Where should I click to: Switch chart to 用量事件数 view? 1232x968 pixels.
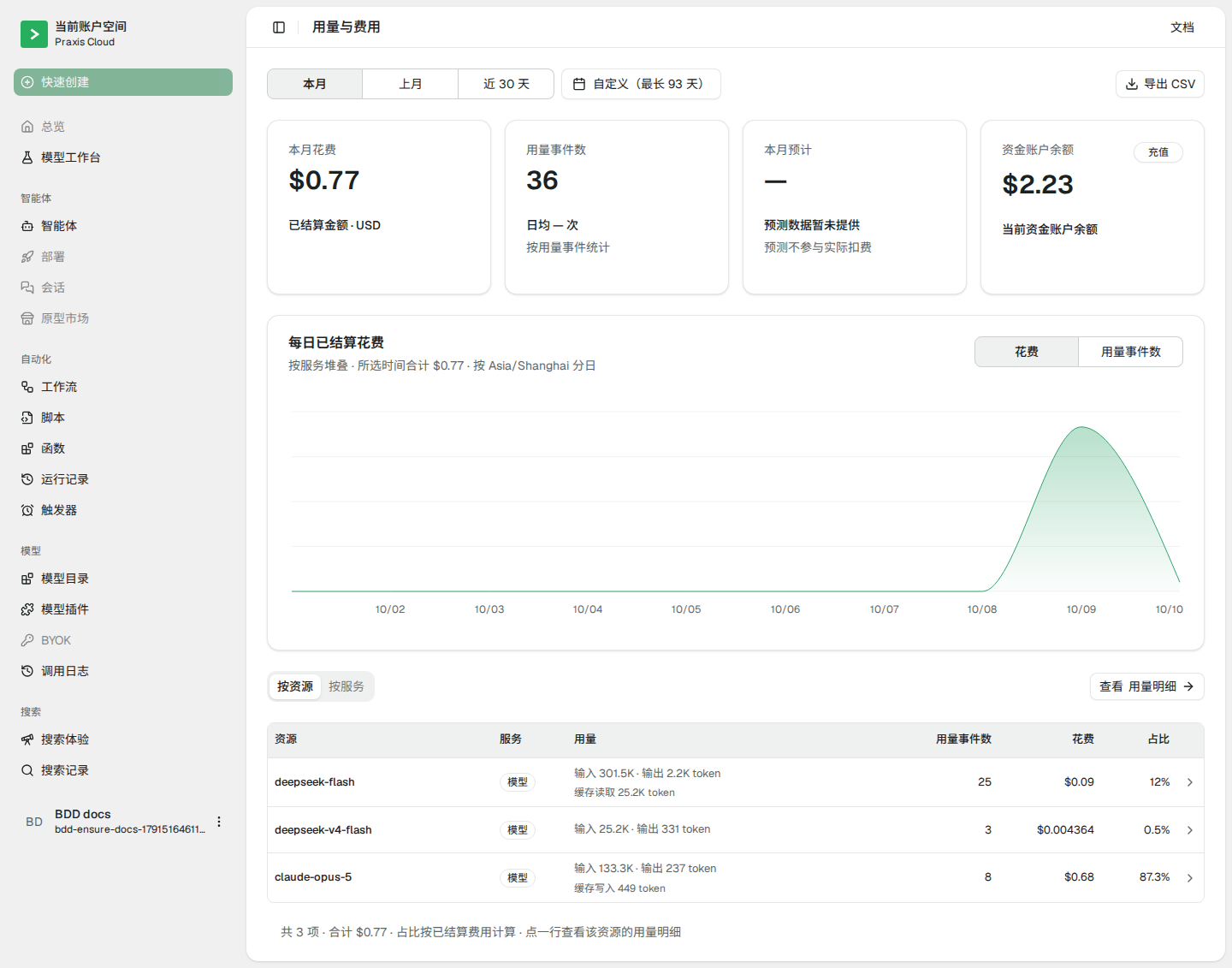point(1130,352)
